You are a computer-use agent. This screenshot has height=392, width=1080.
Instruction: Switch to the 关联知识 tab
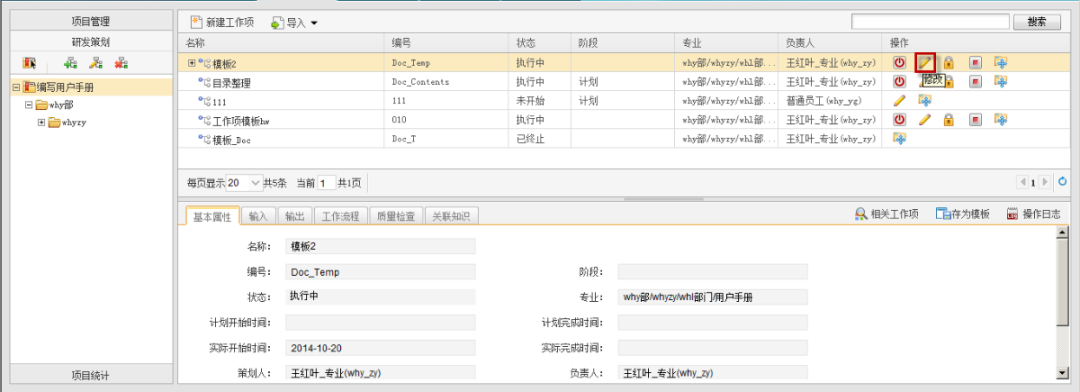[x=451, y=216]
